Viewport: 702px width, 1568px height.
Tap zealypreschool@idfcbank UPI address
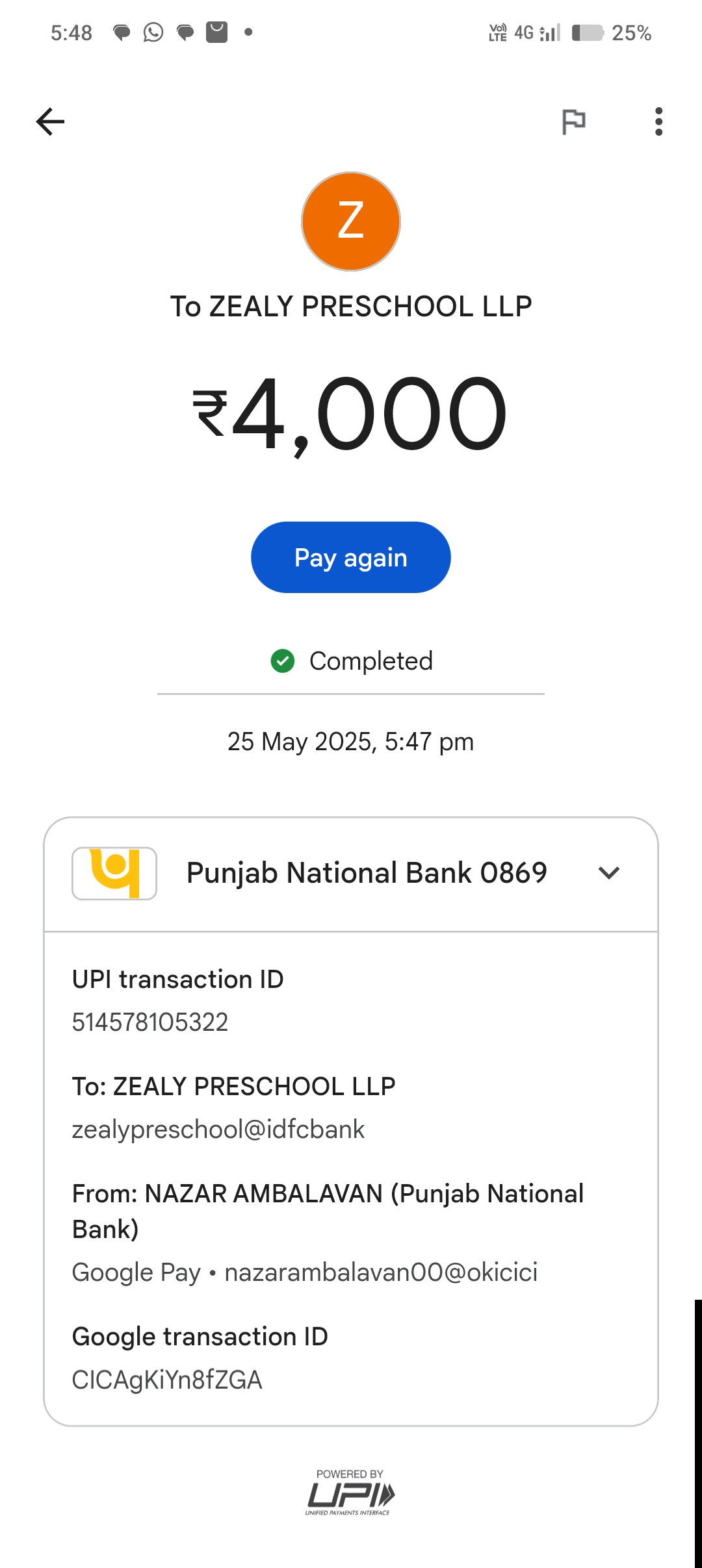click(x=218, y=1130)
